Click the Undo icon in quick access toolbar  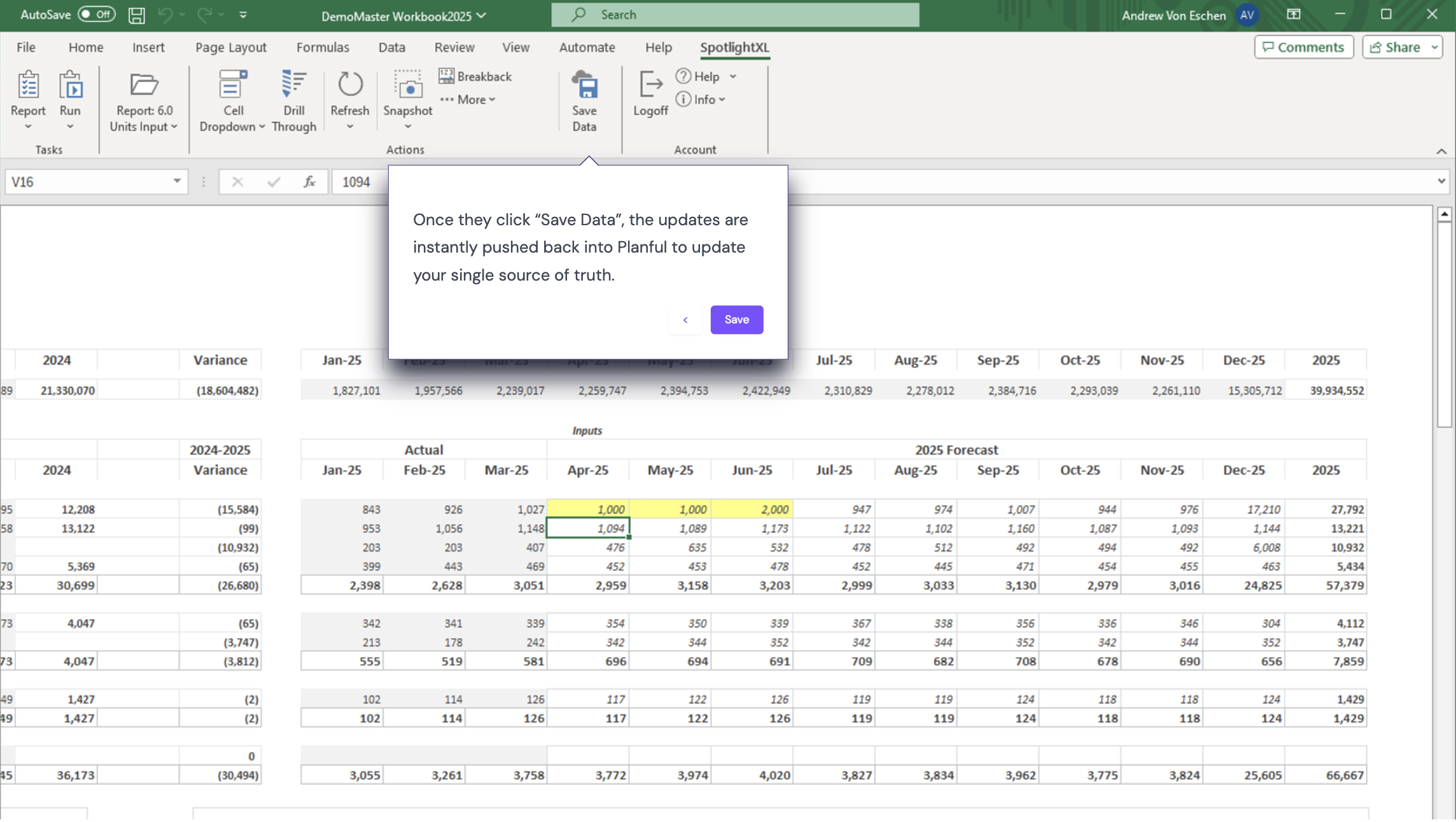pos(165,14)
